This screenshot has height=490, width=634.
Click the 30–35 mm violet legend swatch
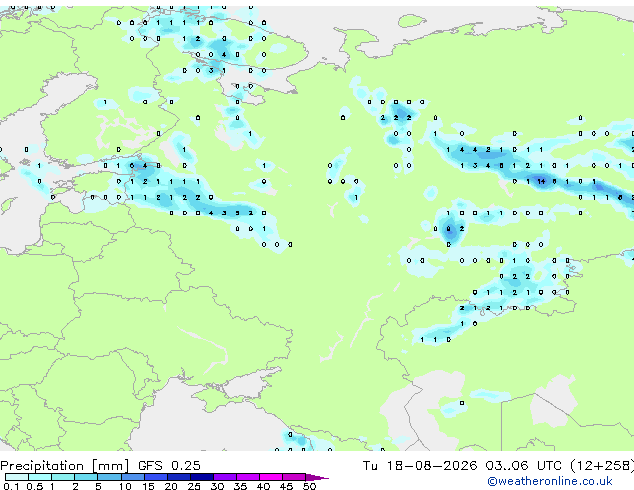tap(224, 477)
